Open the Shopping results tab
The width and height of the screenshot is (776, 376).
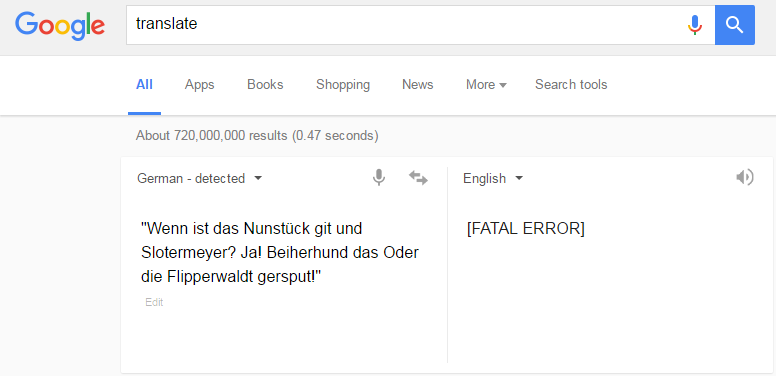pos(343,85)
